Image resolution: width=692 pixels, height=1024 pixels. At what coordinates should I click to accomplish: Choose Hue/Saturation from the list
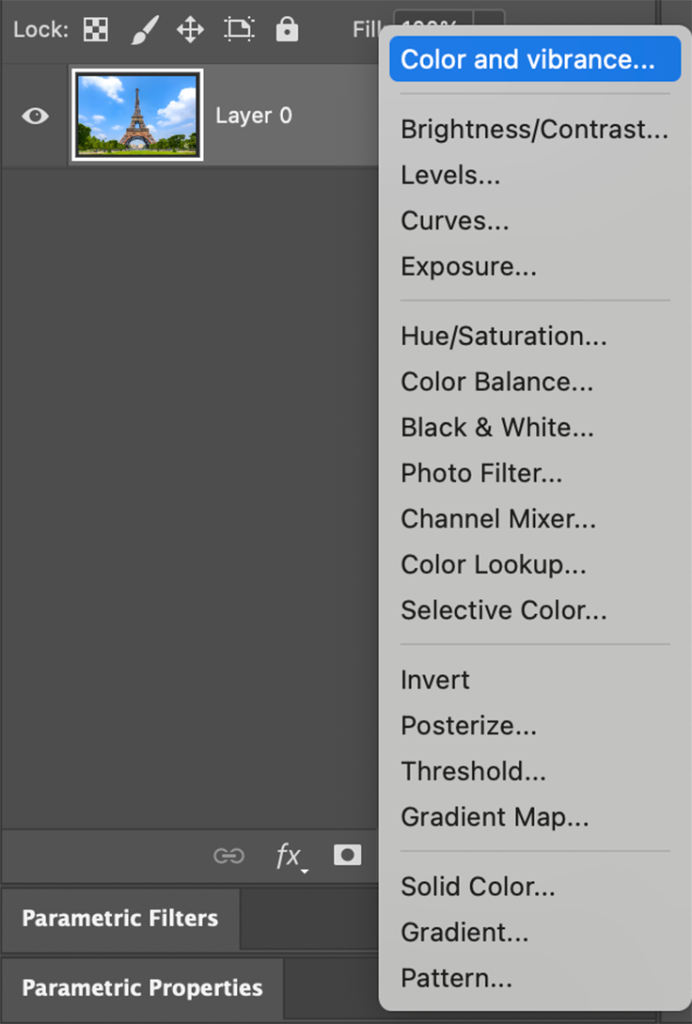503,336
